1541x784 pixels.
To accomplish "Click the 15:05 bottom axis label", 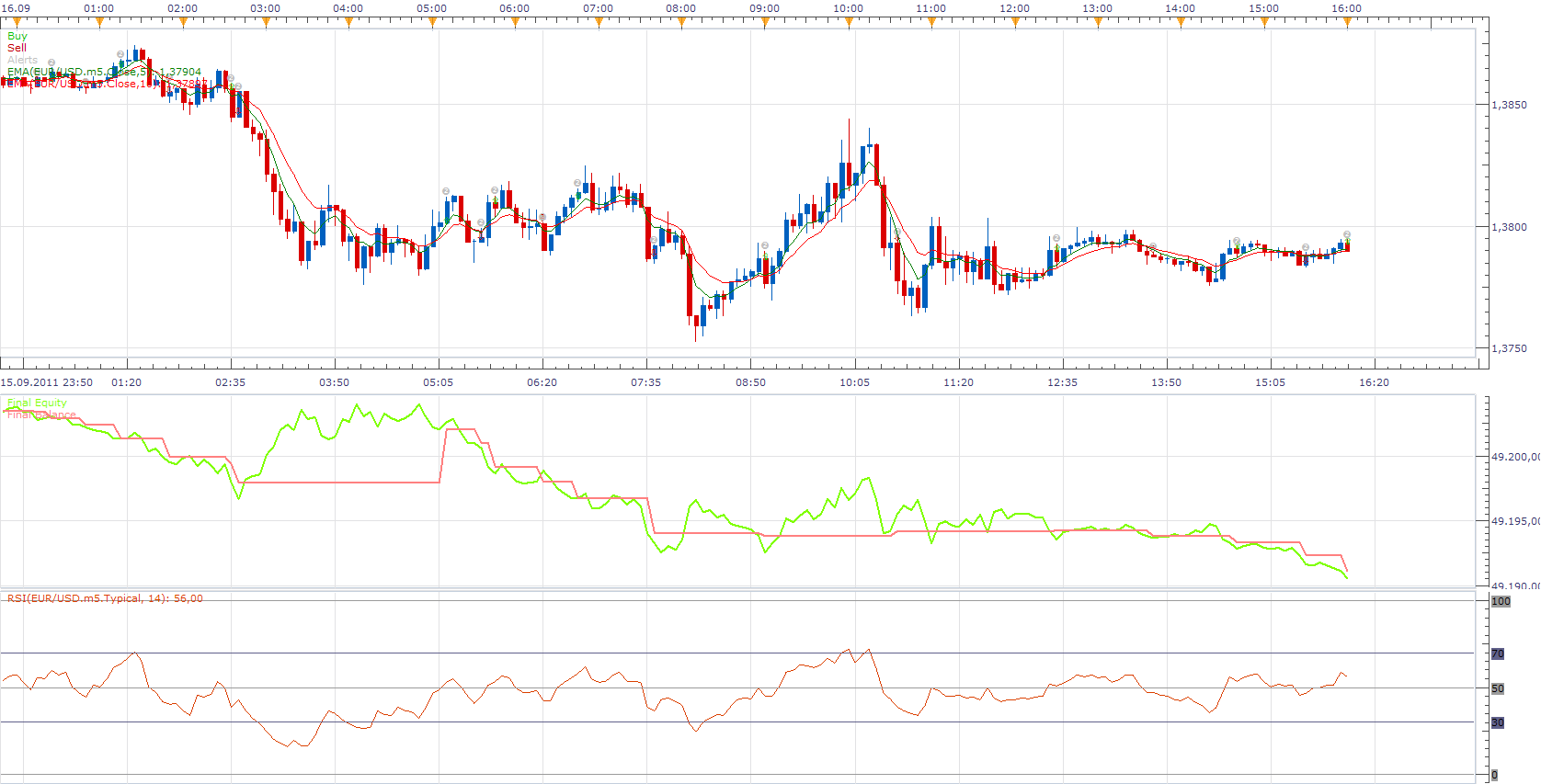I will [1271, 382].
